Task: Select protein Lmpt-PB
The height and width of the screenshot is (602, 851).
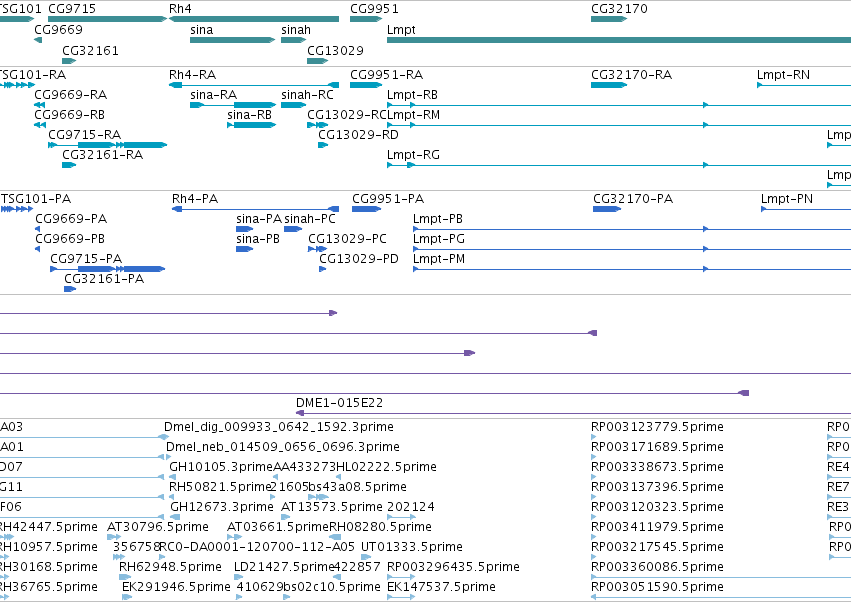Action: (x=632, y=229)
